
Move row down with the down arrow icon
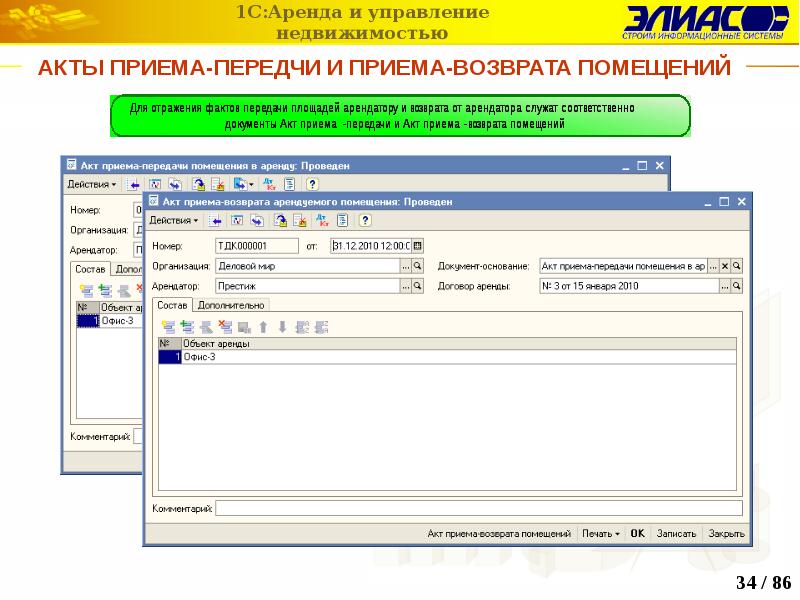coord(282,326)
